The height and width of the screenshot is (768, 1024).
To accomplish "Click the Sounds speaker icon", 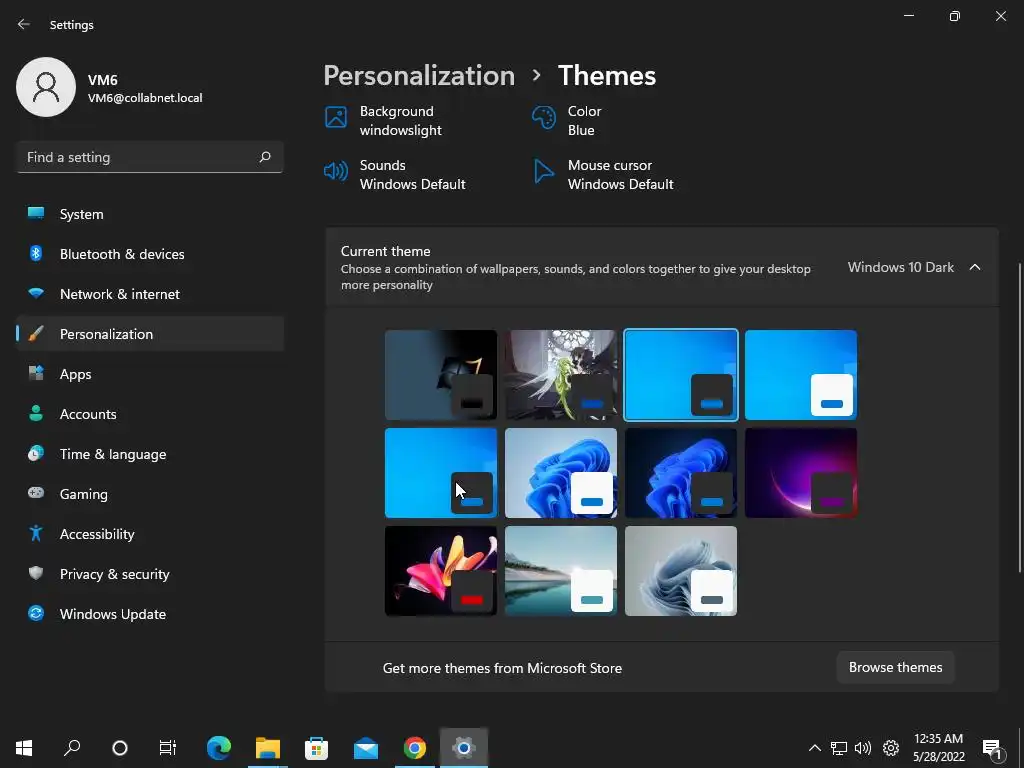I will [x=336, y=172].
